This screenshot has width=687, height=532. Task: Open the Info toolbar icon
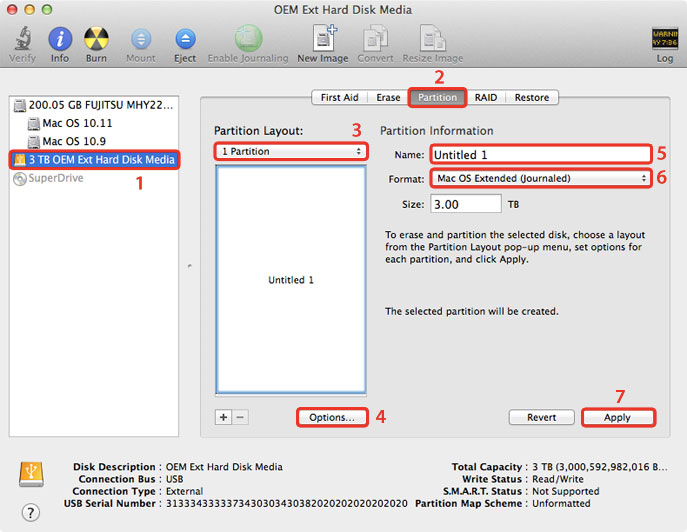(60, 39)
